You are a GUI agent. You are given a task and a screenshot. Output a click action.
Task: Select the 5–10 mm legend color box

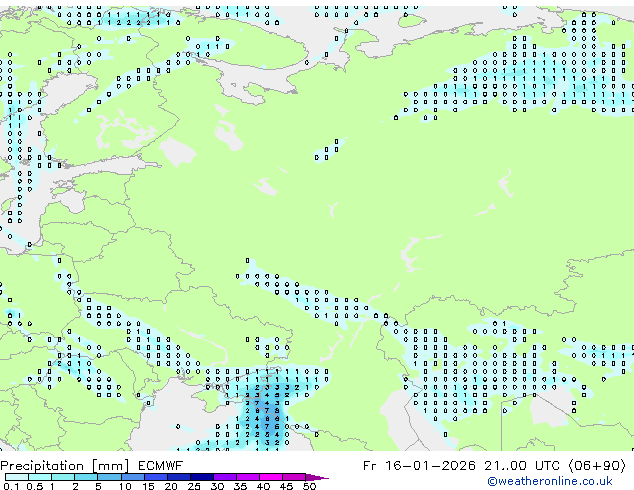[110, 477]
